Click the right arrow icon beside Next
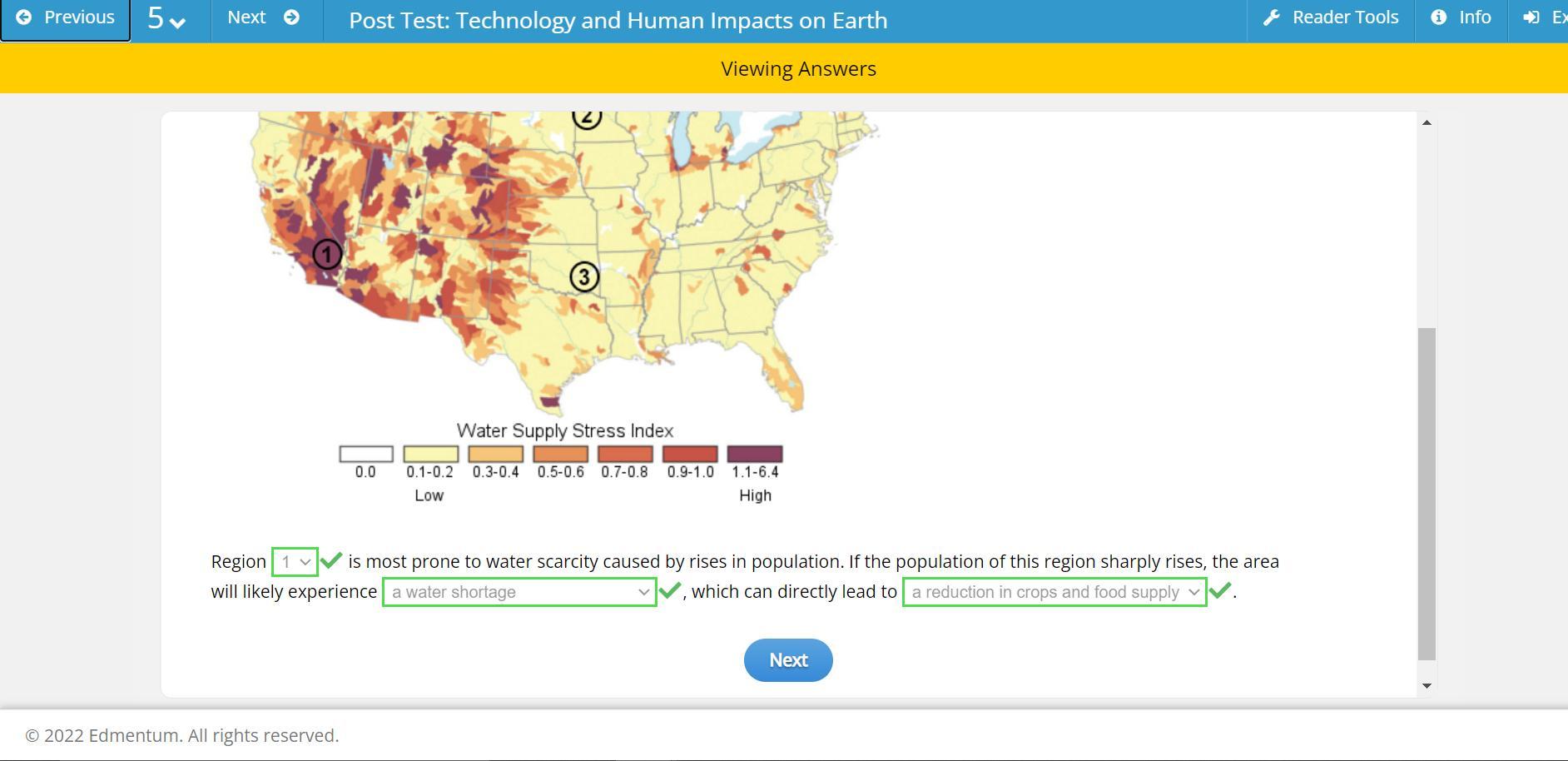The height and width of the screenshot is (761, 1568). [291, 17]
